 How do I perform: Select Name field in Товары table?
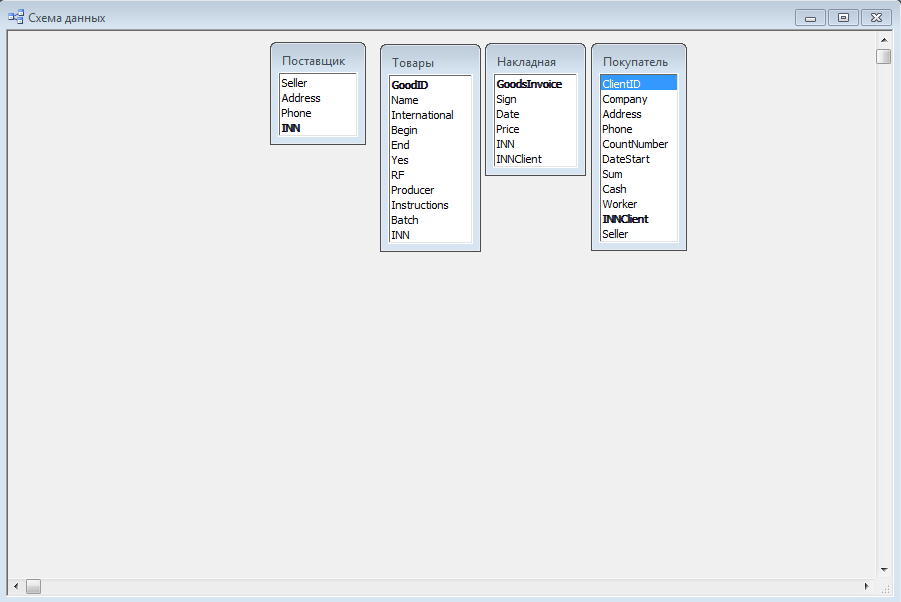pos(430,100)
